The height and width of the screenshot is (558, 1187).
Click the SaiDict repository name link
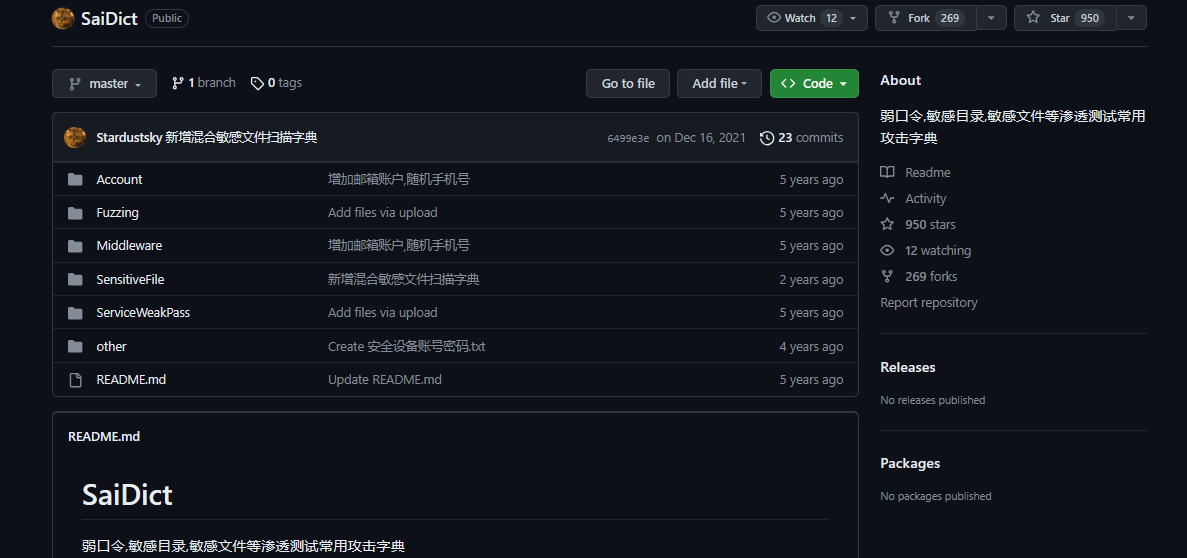109,18
